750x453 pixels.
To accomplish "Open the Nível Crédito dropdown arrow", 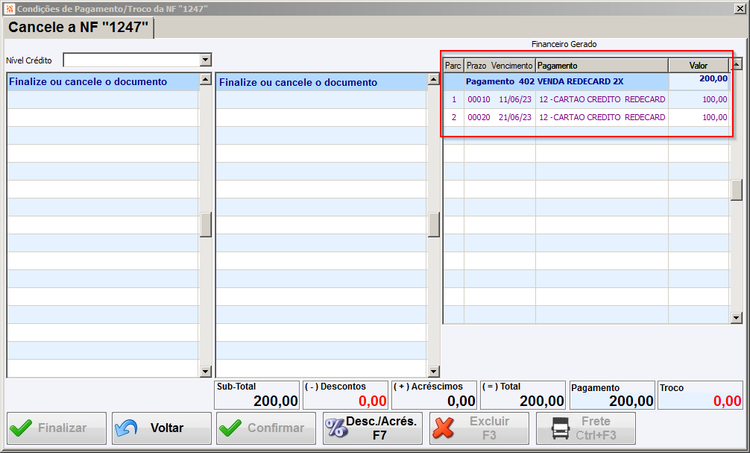I will pos(205,60).
